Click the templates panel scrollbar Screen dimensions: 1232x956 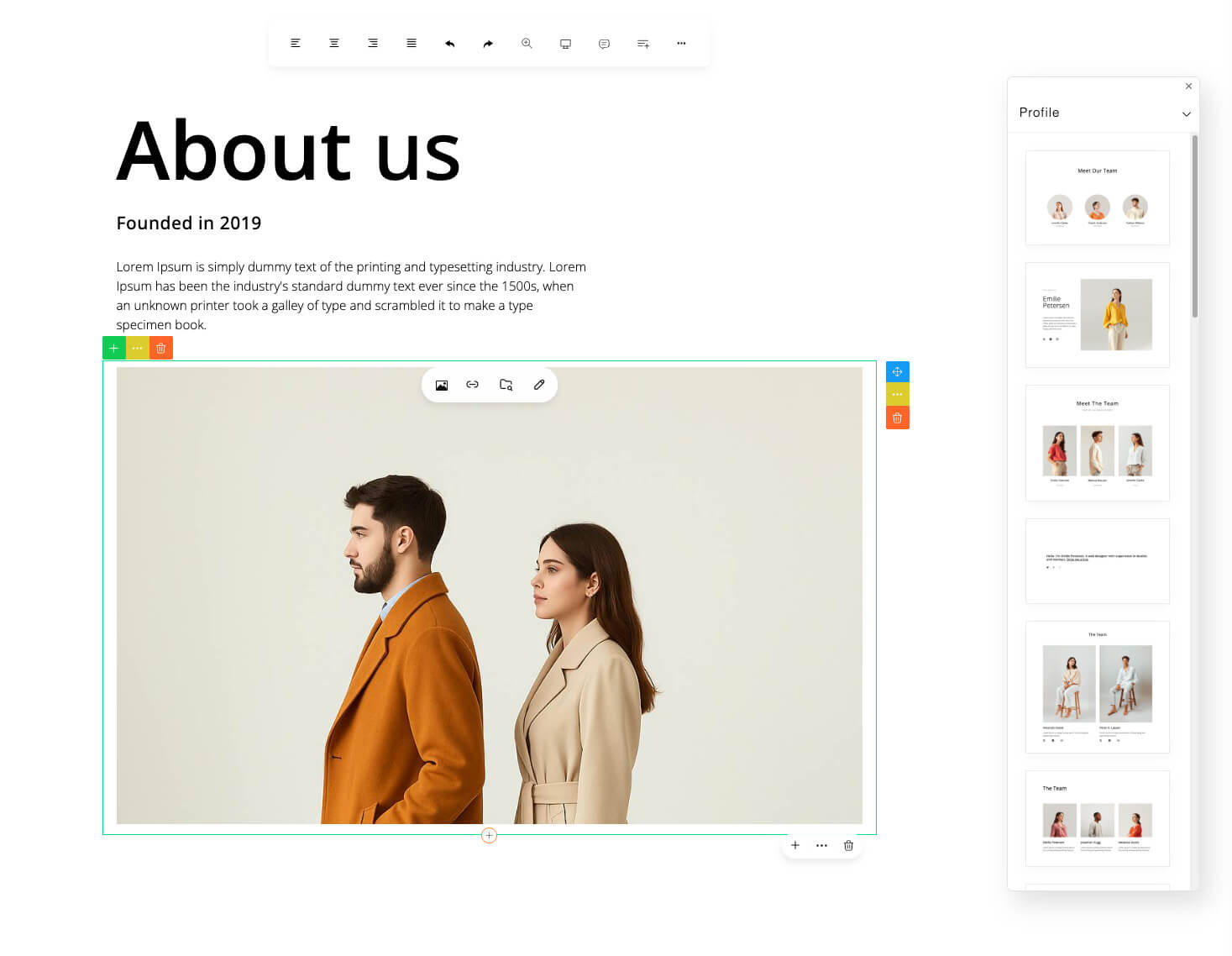(1194, 227)
